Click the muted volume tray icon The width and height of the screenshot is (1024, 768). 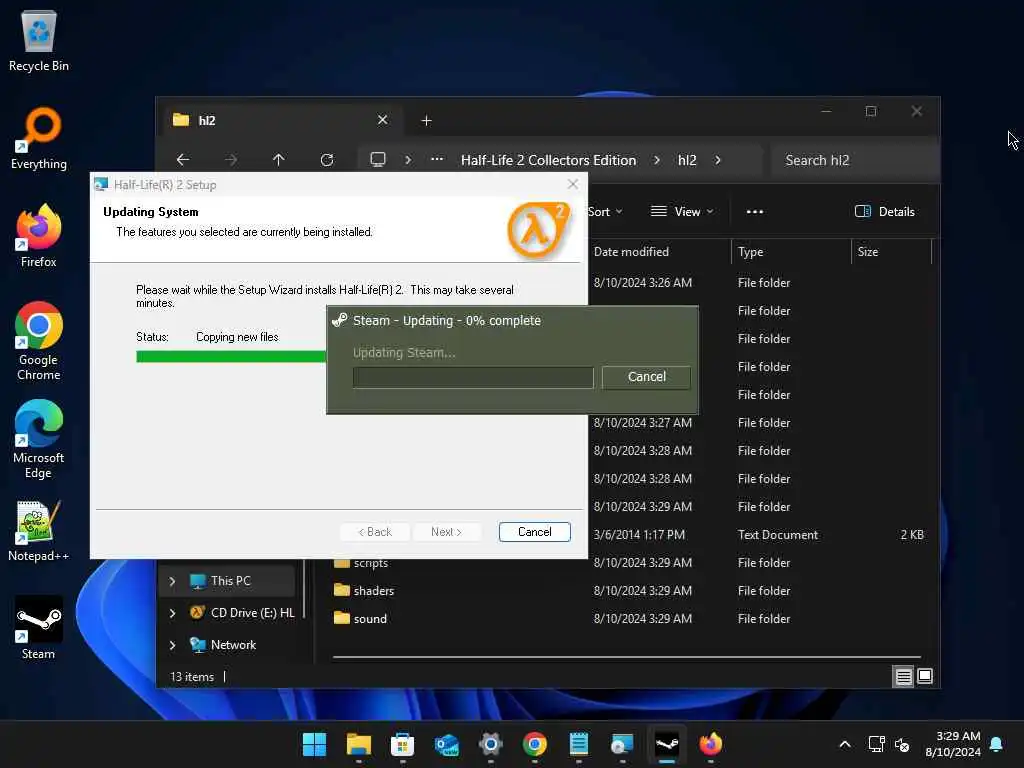pos(902,744)
